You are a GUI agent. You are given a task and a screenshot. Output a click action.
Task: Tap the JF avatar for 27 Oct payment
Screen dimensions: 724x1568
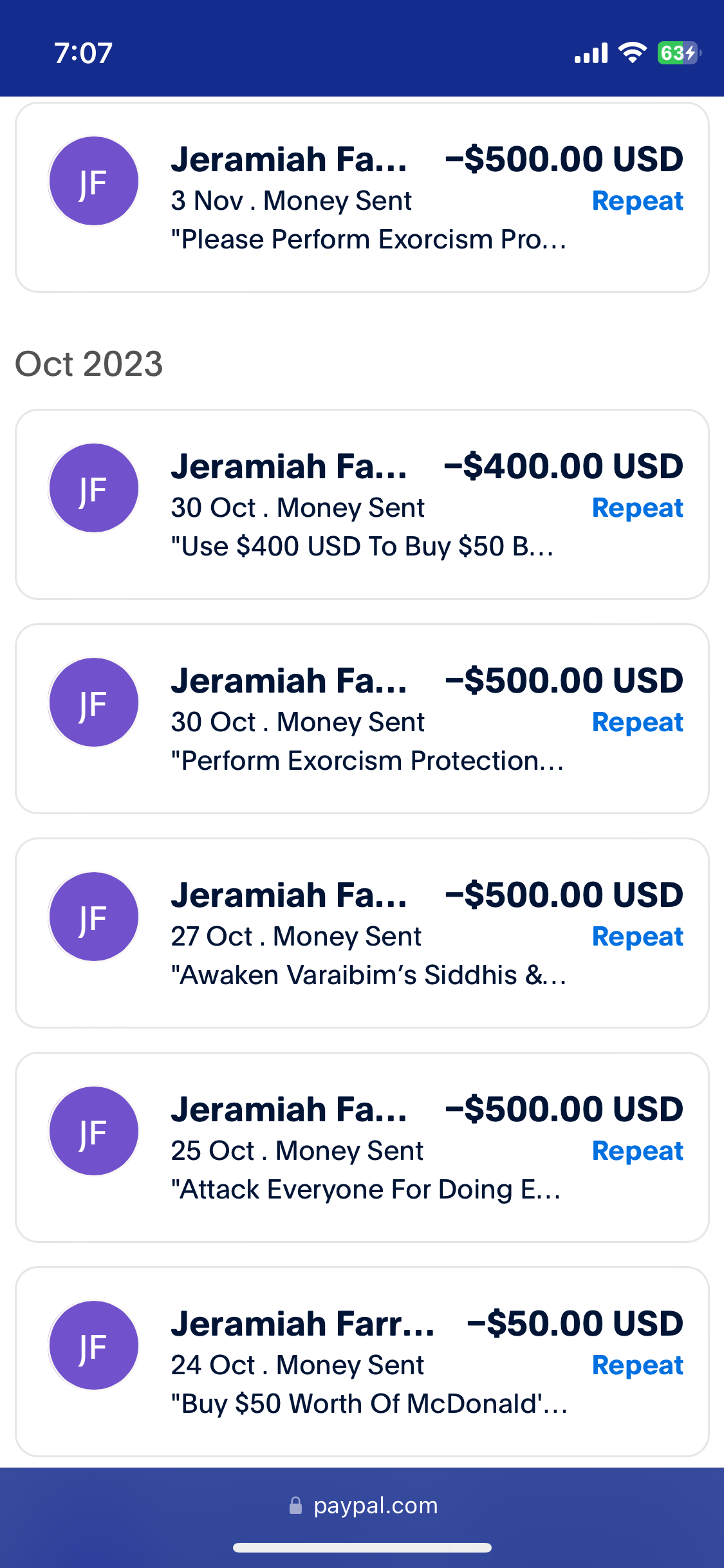pos(94,917)
